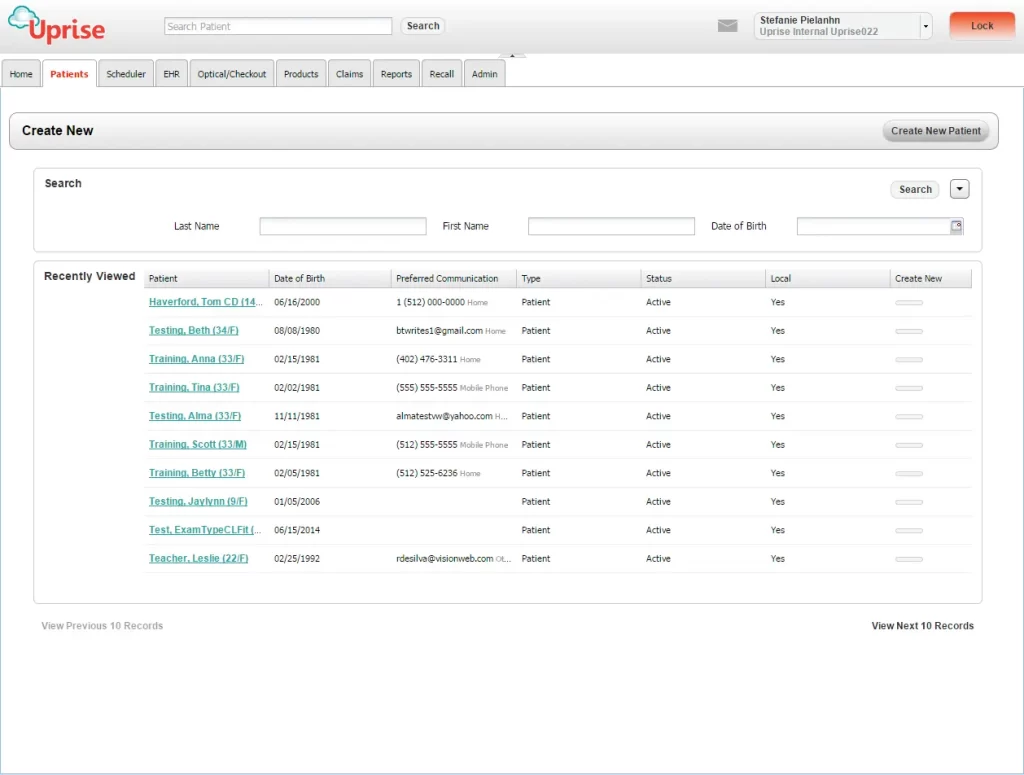Go to the Optical/Checkout tab
1024x775 pixels.
[x=231, y=73]
